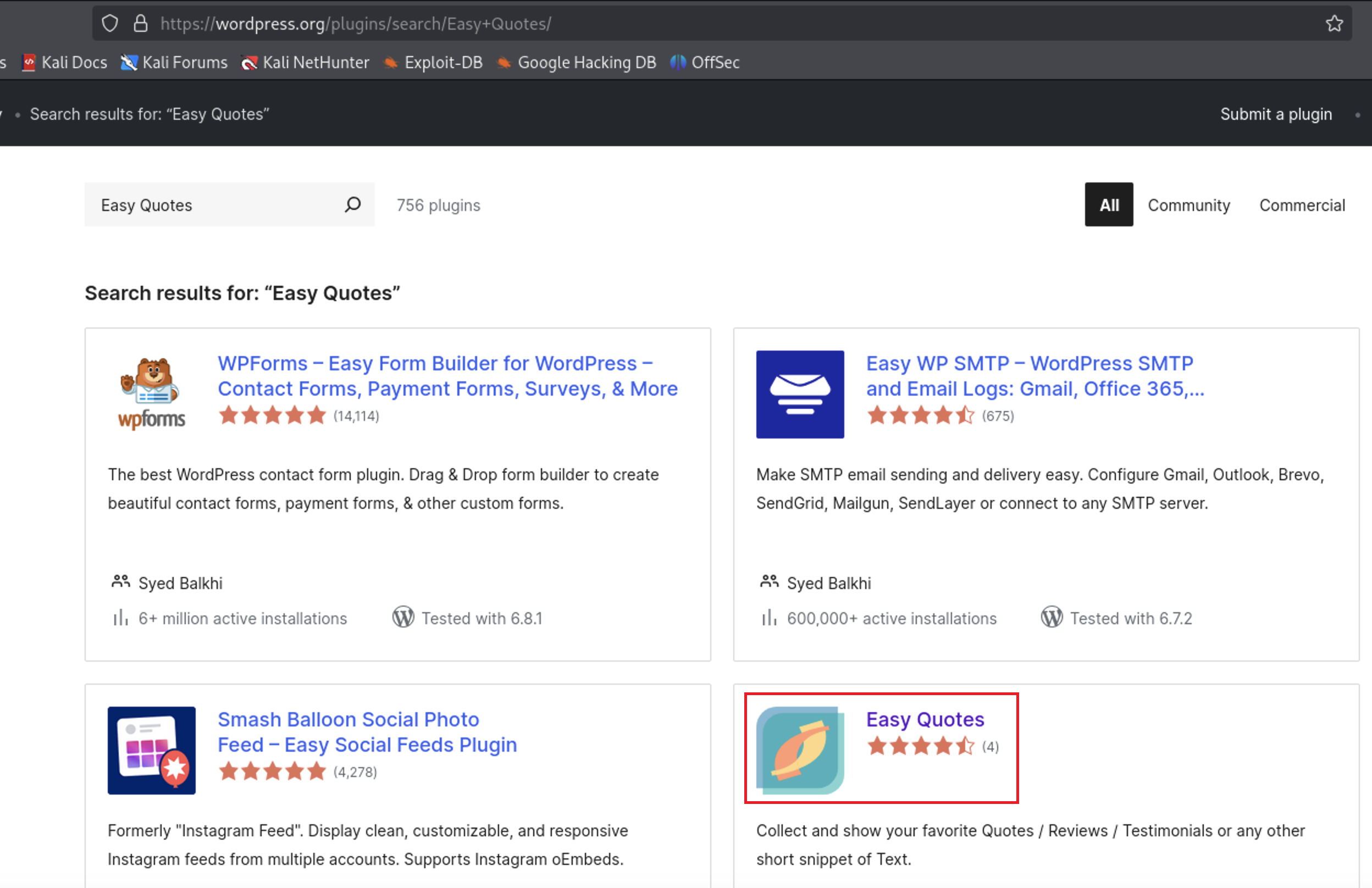Screen dimensions: 1372x888
Task: Click the 756 plugins count text
Action: [x=438, y=205]
